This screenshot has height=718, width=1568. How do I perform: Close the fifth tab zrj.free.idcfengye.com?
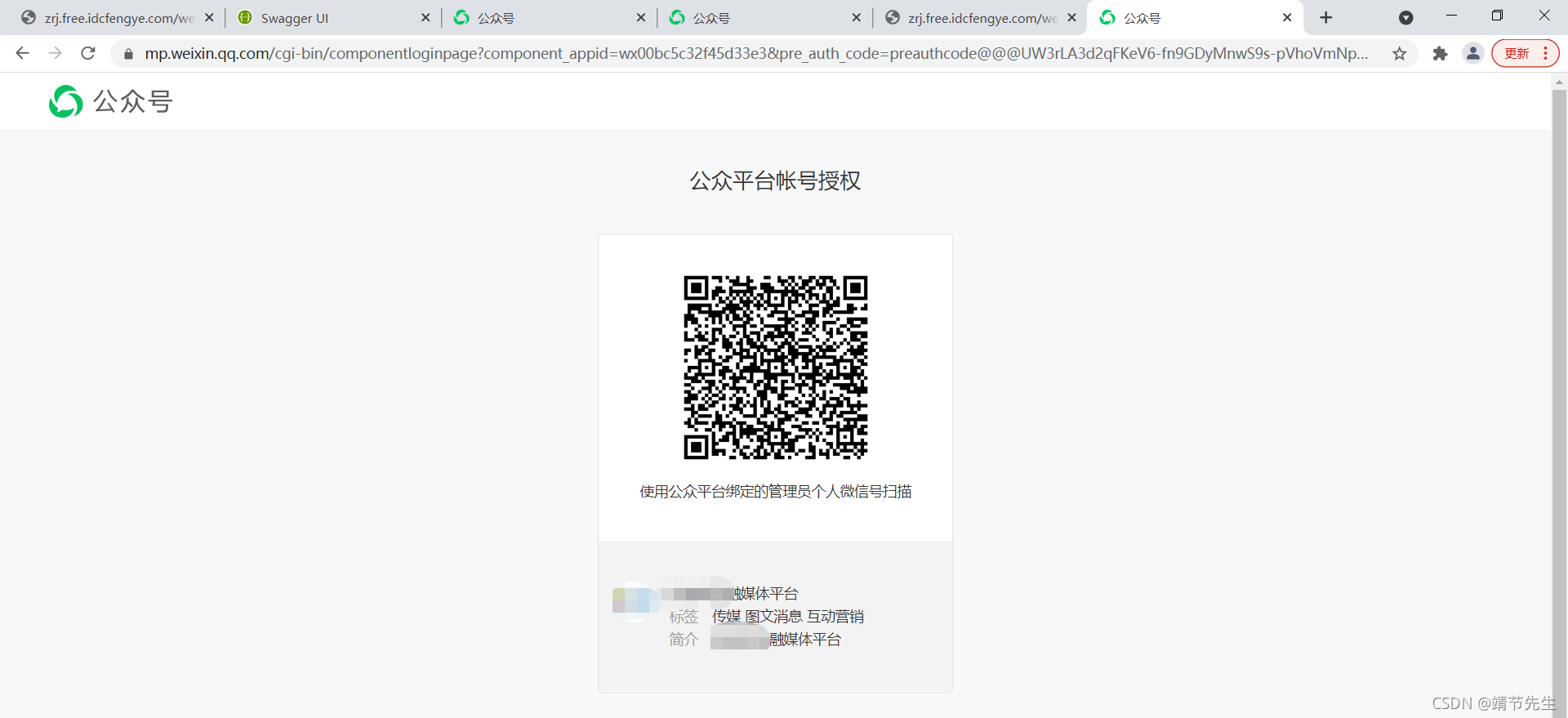(x=1072, y=18)
